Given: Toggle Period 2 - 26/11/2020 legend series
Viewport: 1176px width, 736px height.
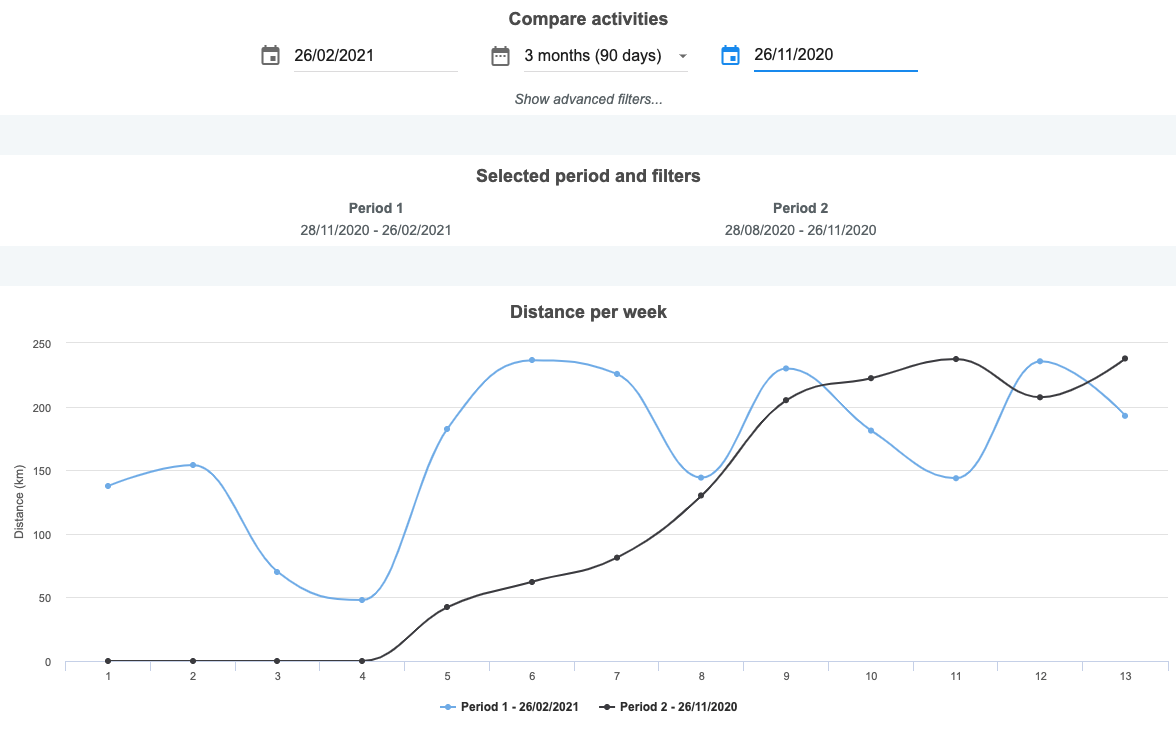Looking at the screenshot, I should click(678, 707).
